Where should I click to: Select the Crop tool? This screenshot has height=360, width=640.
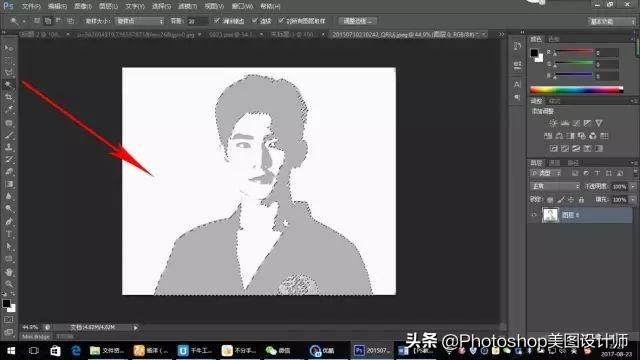(9, 97)
